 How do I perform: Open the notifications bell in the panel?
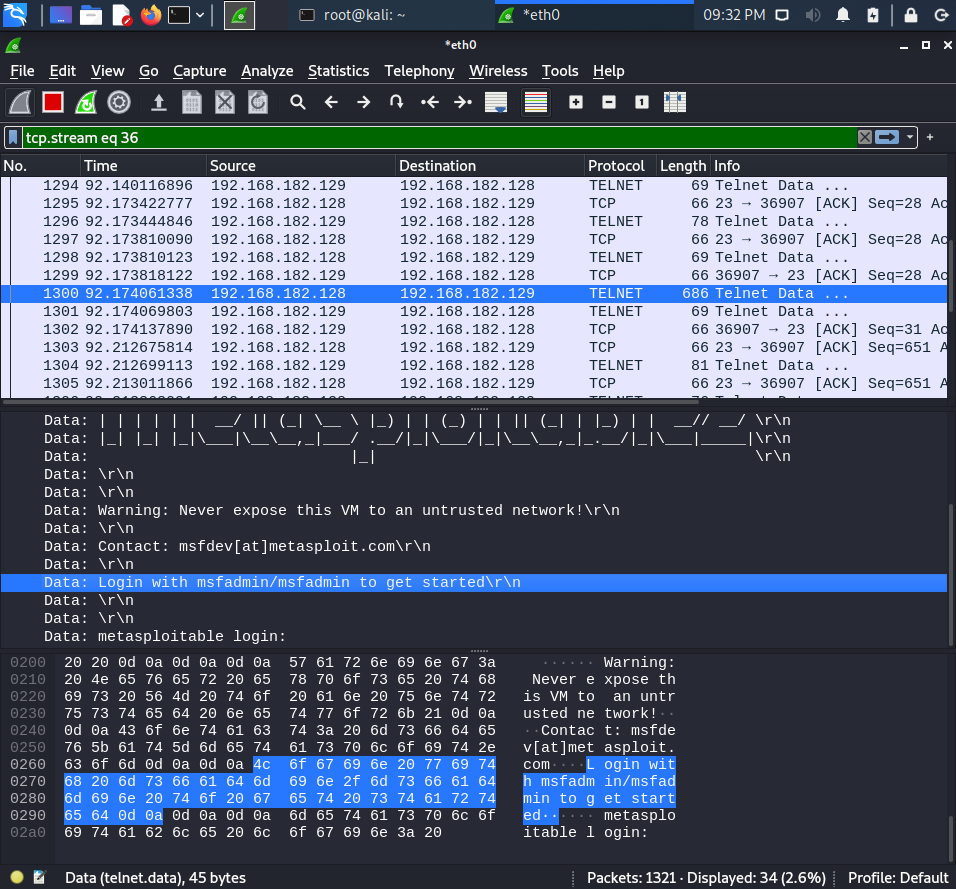pos(843,15)
